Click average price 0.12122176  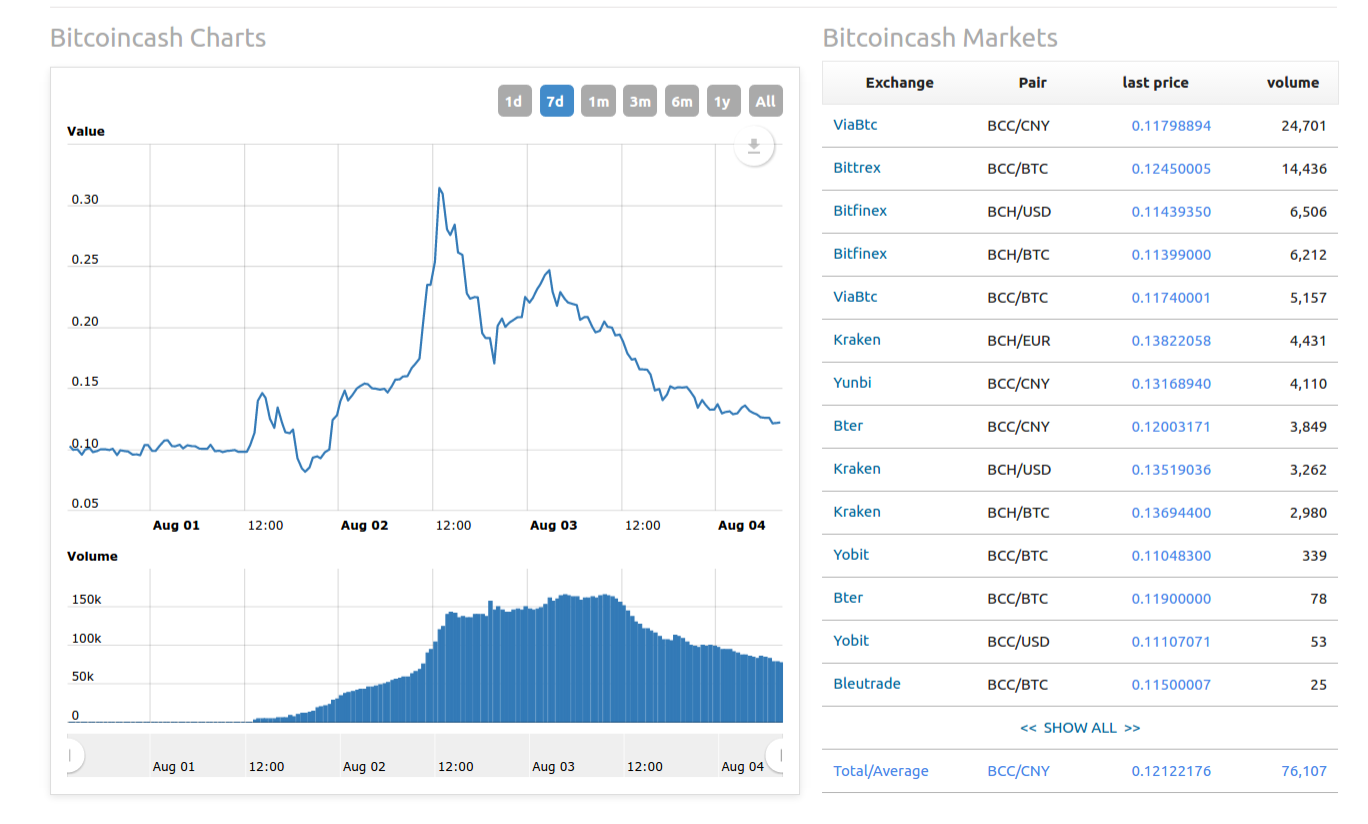click(1171, 771)
